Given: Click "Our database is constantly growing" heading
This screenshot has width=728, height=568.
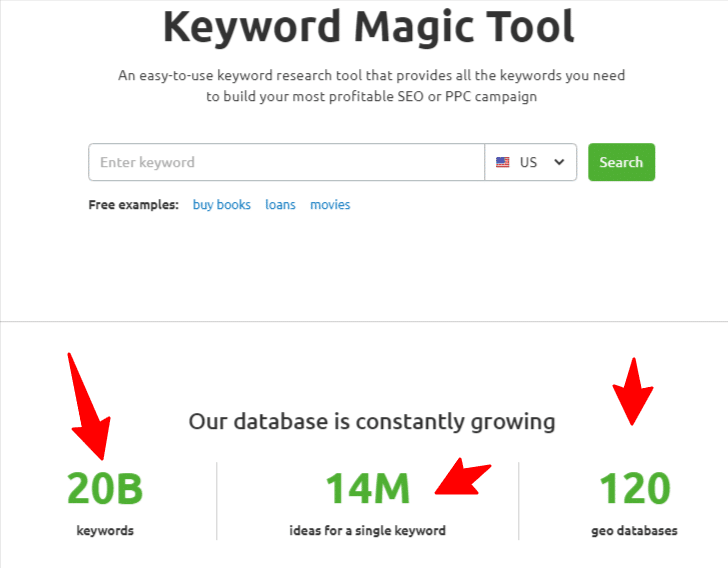Looking at the screenshot, I should click(371, 421).
